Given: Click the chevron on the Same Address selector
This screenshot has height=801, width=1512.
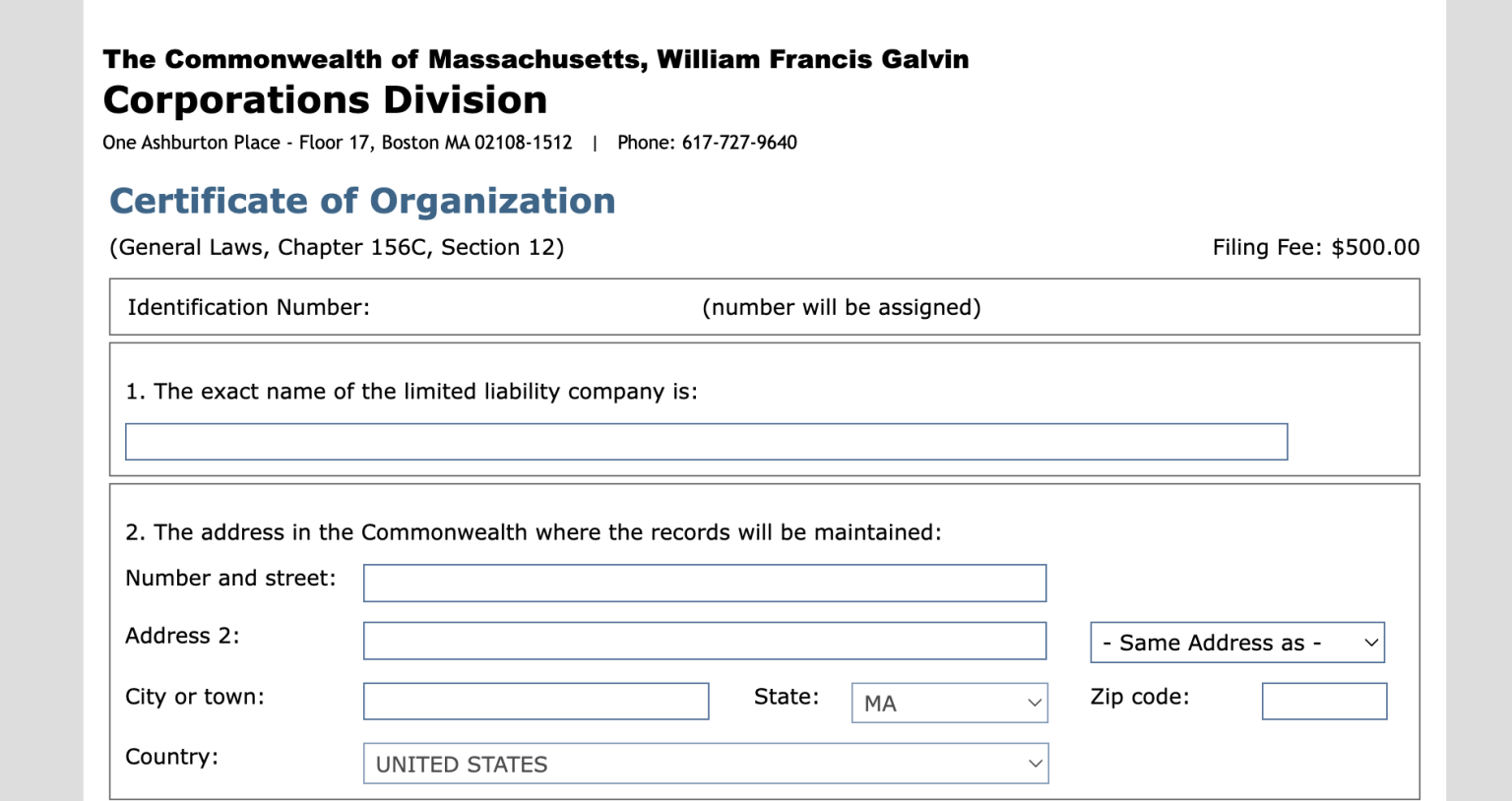Looking at the screenshot, I should click(1370, 642).
